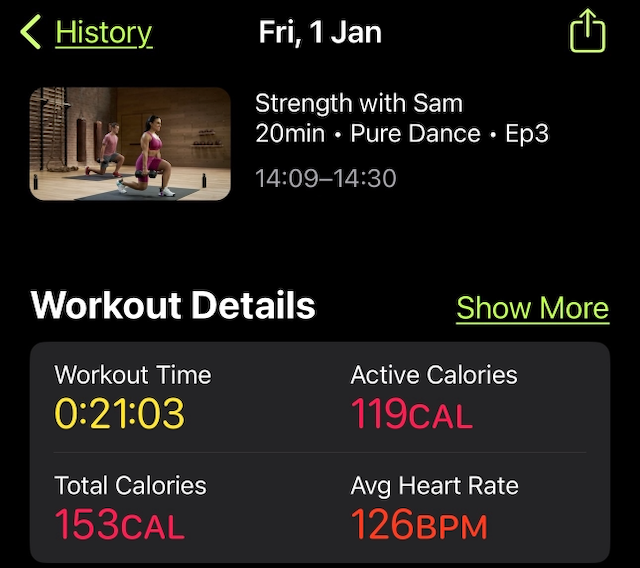Open the Strength with Sam thumbnail
This screenshot has height=568, width=640.
(130, 144)
